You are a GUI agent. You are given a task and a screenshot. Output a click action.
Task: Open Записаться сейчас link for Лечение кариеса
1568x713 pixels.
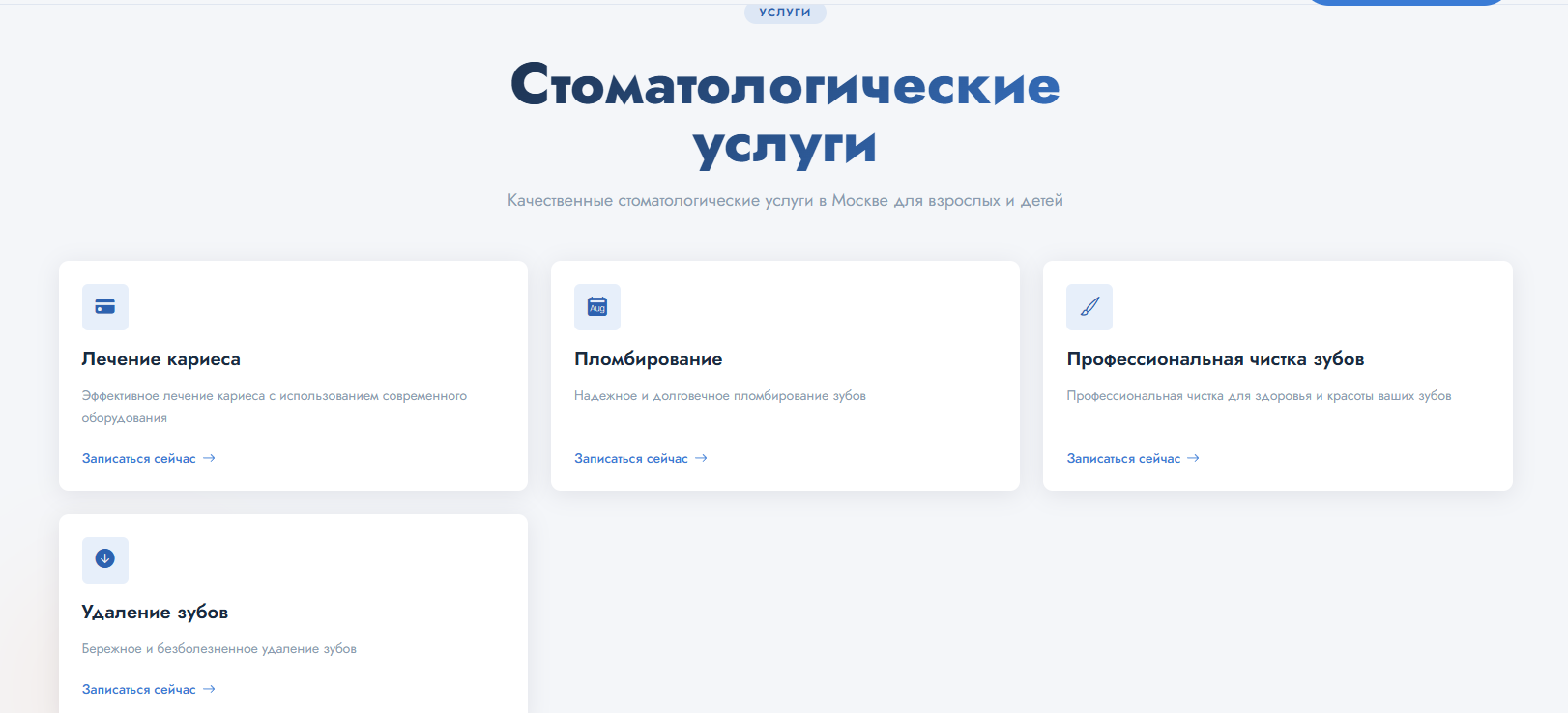(139, 459)
